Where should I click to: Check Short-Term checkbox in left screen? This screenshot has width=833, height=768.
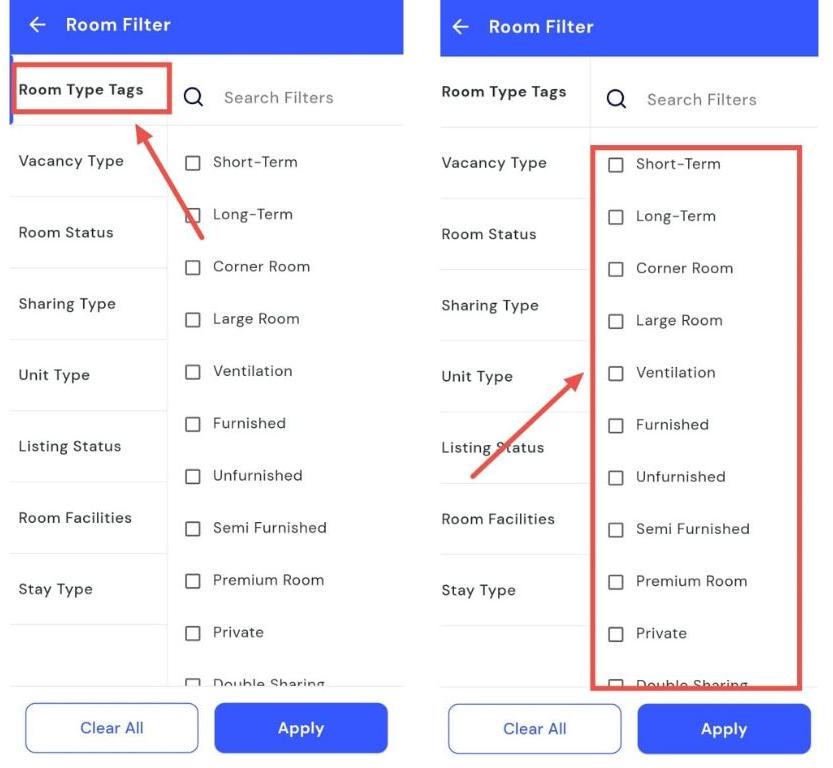point(193,162)
